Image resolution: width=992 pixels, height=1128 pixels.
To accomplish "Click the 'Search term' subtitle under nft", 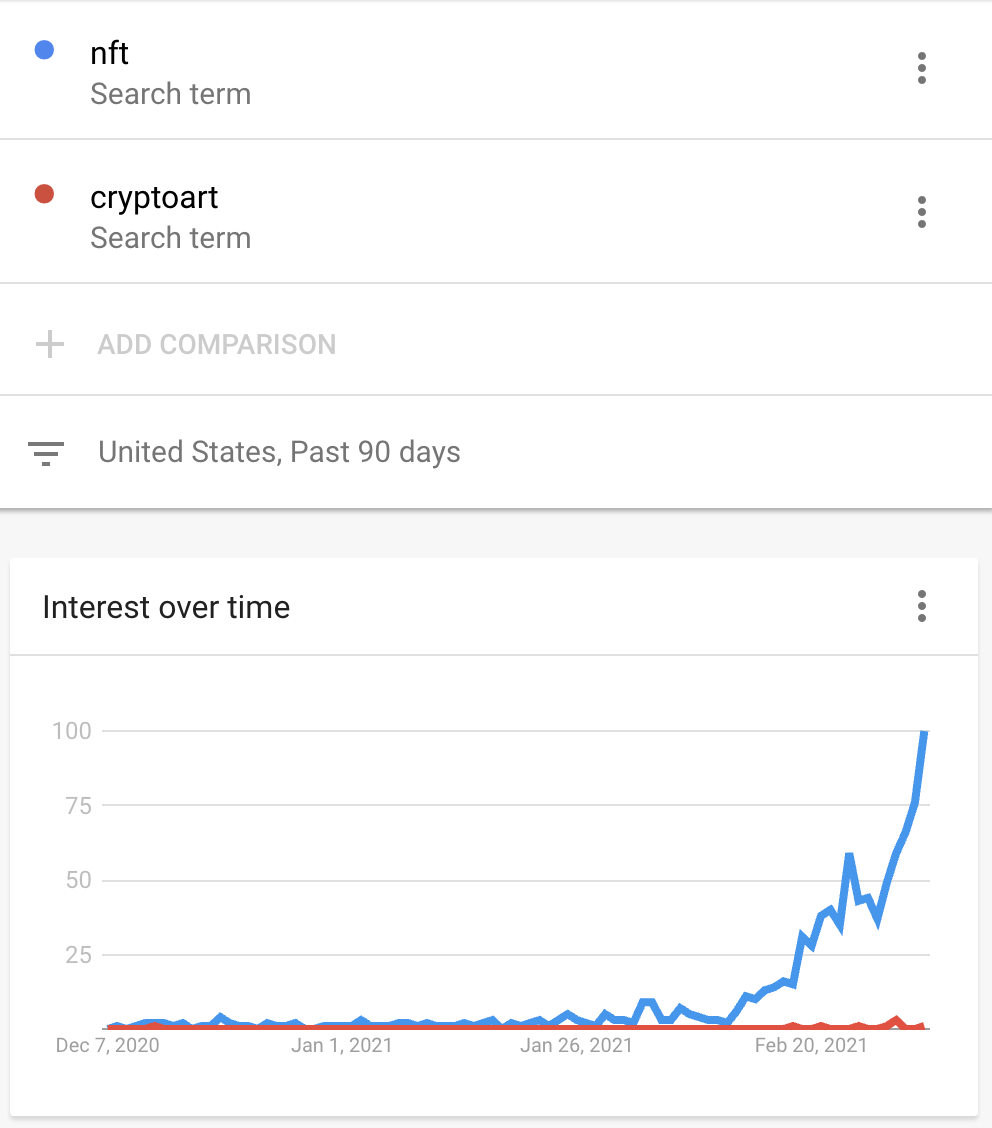I will [170, 94].
